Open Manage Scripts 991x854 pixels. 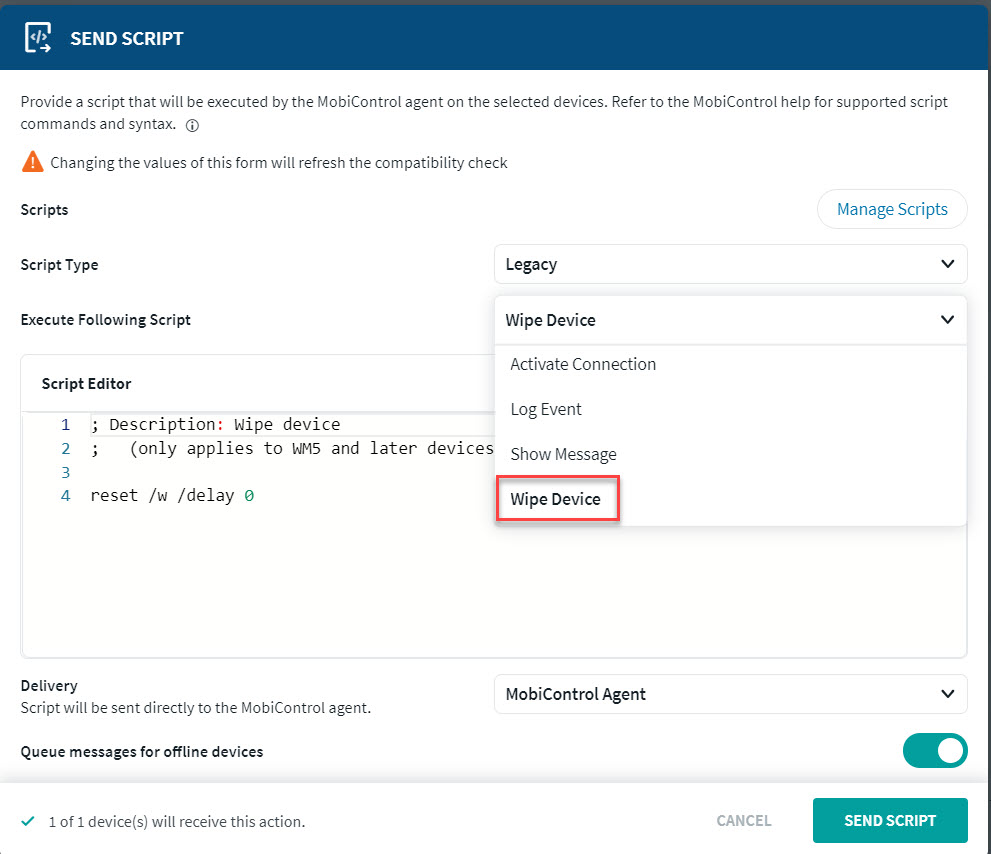pos(892,209)
